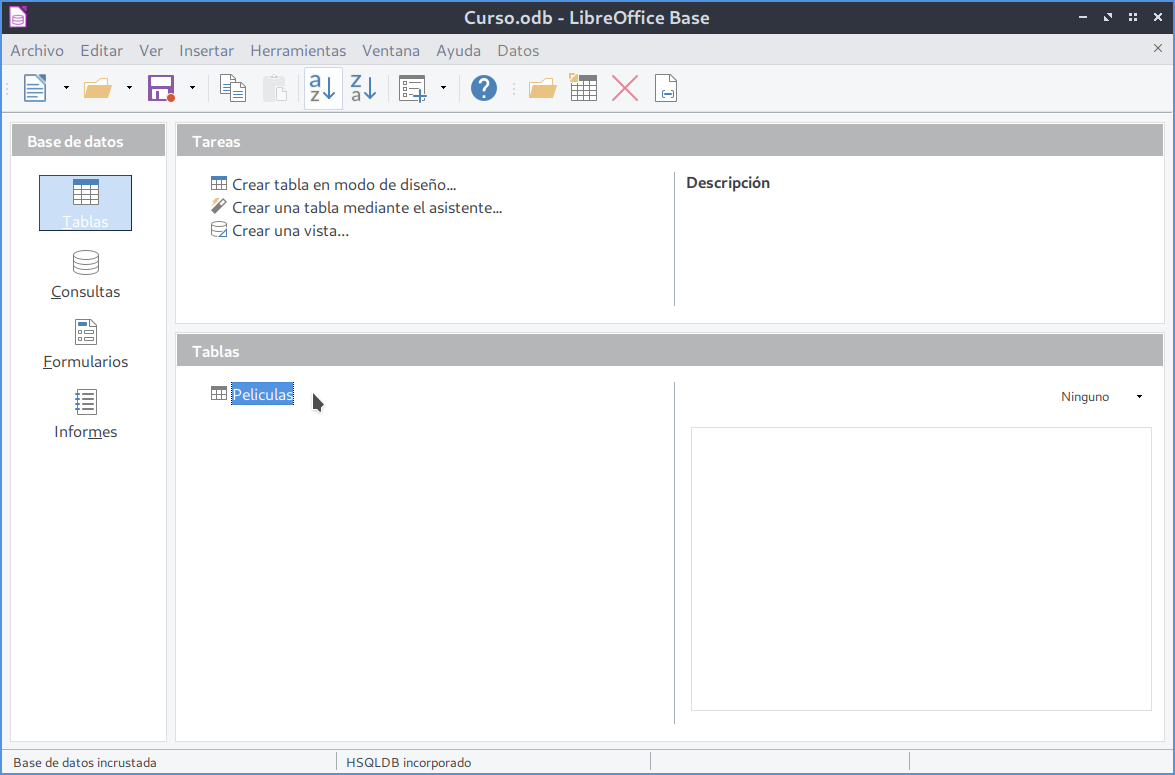This screenshot has width=1175, height=775.
Task: Open the Herramientas menu
Action: click(x=298, y=50)
